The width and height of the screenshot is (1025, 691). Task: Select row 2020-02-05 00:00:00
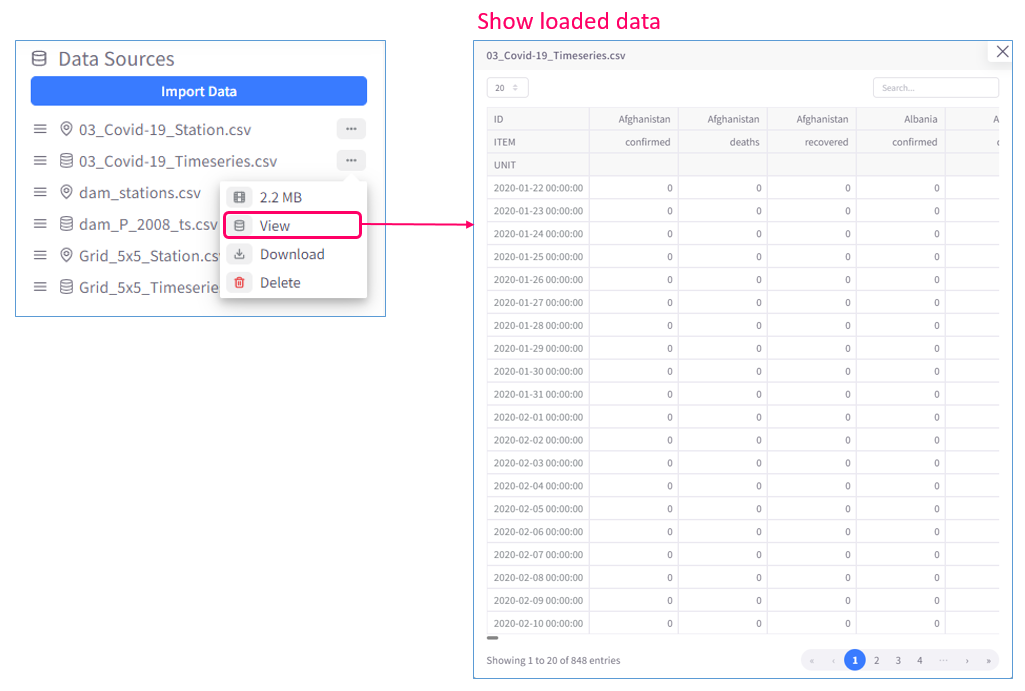[x=743, y=509]
